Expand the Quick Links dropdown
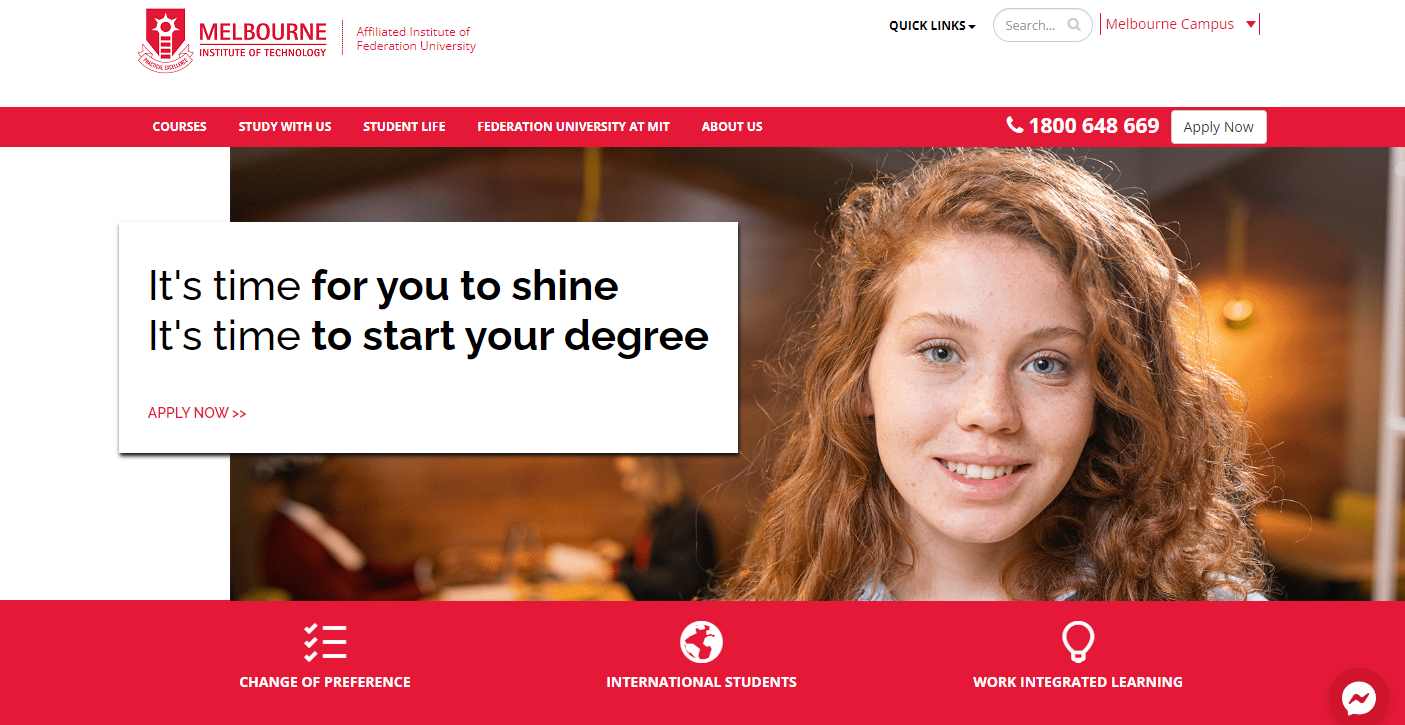The image size is (1405, 725). pos(932,26)
